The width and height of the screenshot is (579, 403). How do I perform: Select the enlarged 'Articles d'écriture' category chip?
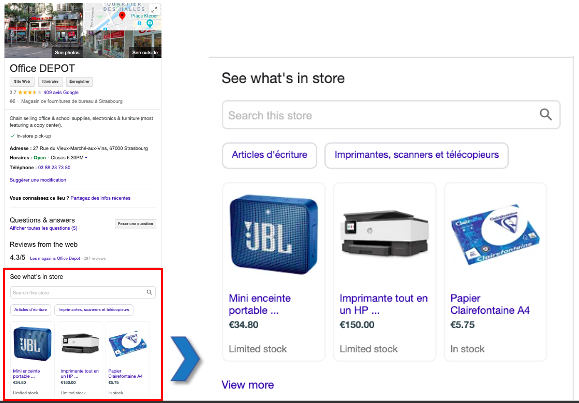[270, 155]
